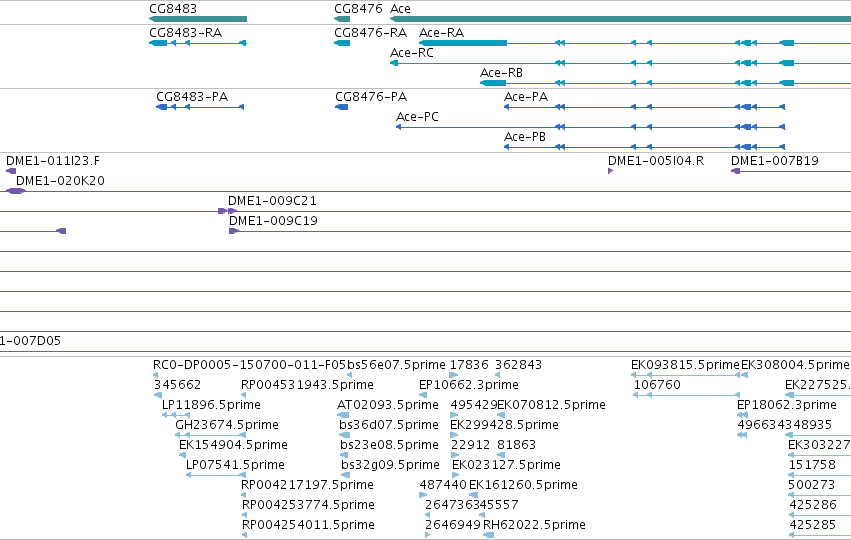The width and height of the screenshot is (851, 540).
Task: Click the LP11896.5prime EST
Action: [x=211, y=405]
